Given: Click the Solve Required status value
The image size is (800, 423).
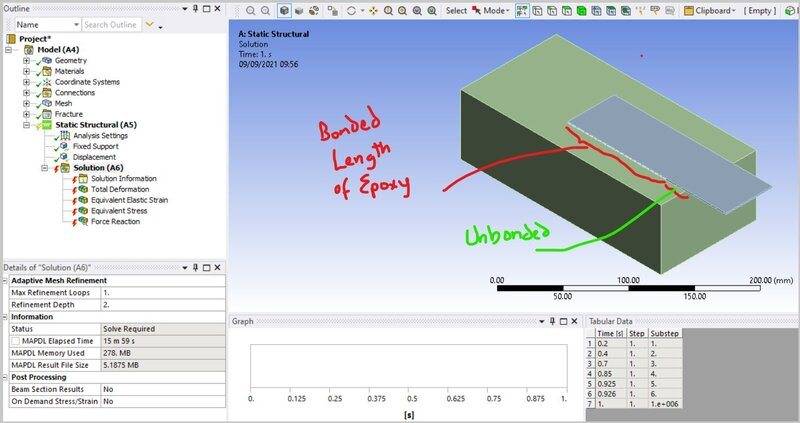Looking at the screenshot, I should coord(163,329).
